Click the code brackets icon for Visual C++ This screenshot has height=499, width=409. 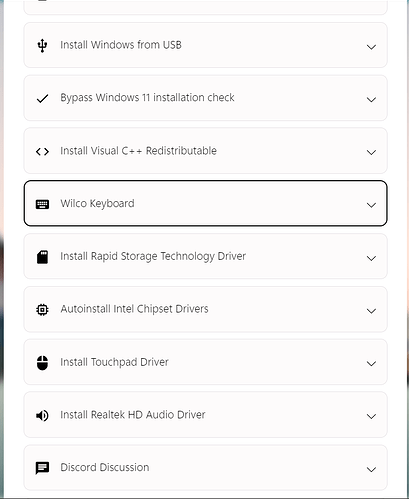(x=42, y=152)
